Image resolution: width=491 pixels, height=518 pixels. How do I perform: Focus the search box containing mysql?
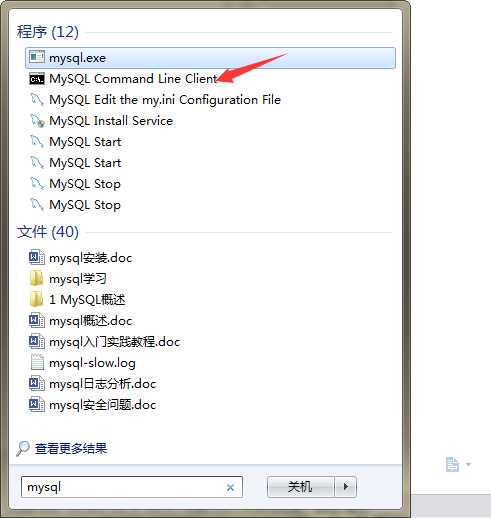click(x=132, y=487)
